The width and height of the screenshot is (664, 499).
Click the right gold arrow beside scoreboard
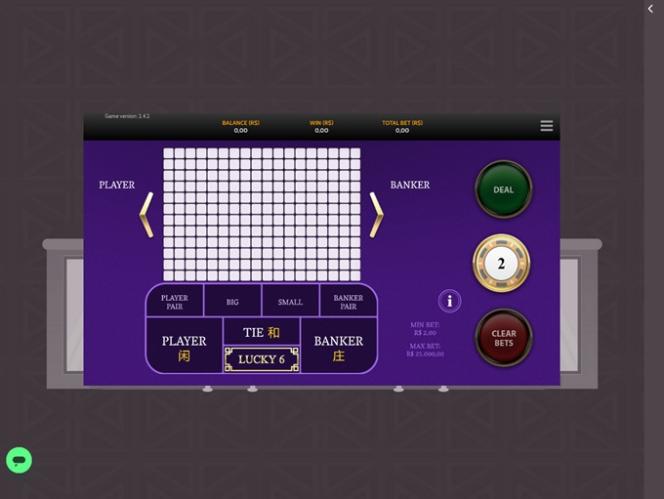pos(376,215)
